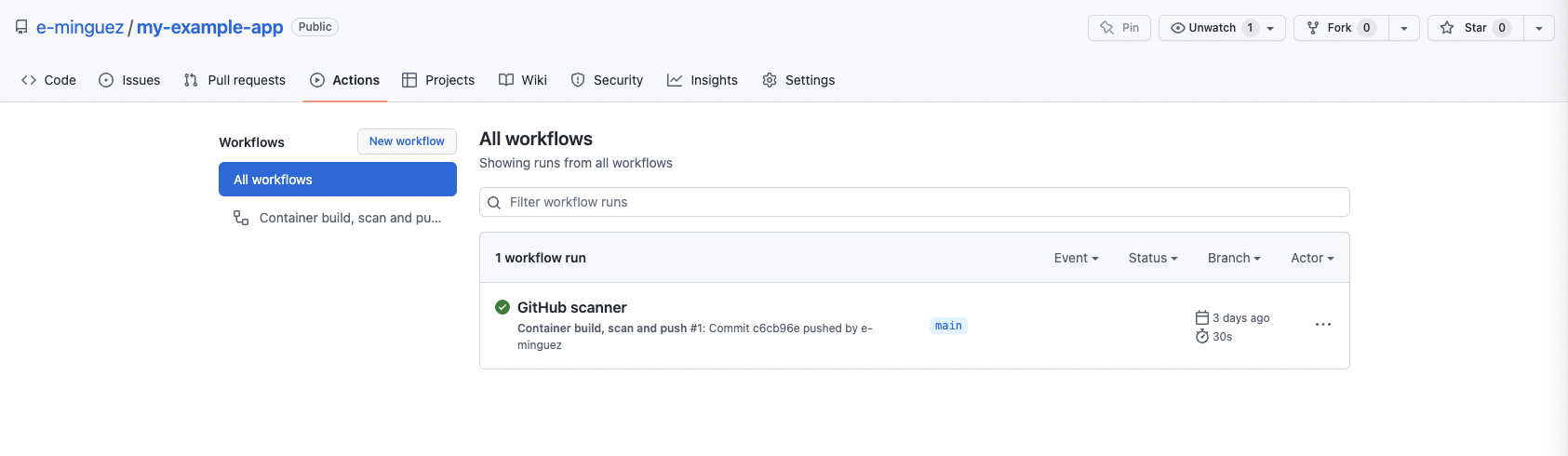Viewport: 1568px width, 456px height.
Task: Open the Actor filter dropdown
Action: coord(1312,258)
